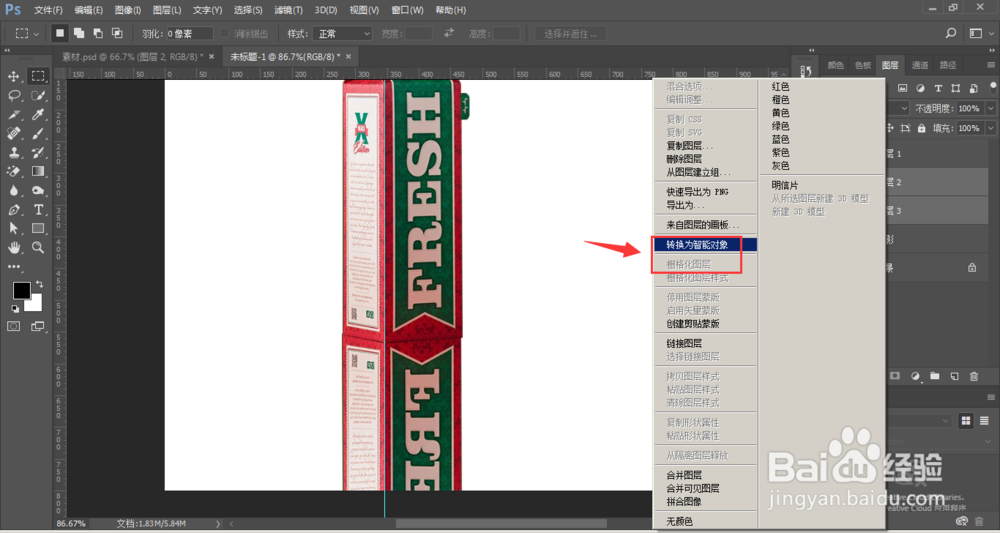This screenshot has width=1000, height=533.
Task: Add layer mask icon in Layers panel
Action: [x=895, y=376]
